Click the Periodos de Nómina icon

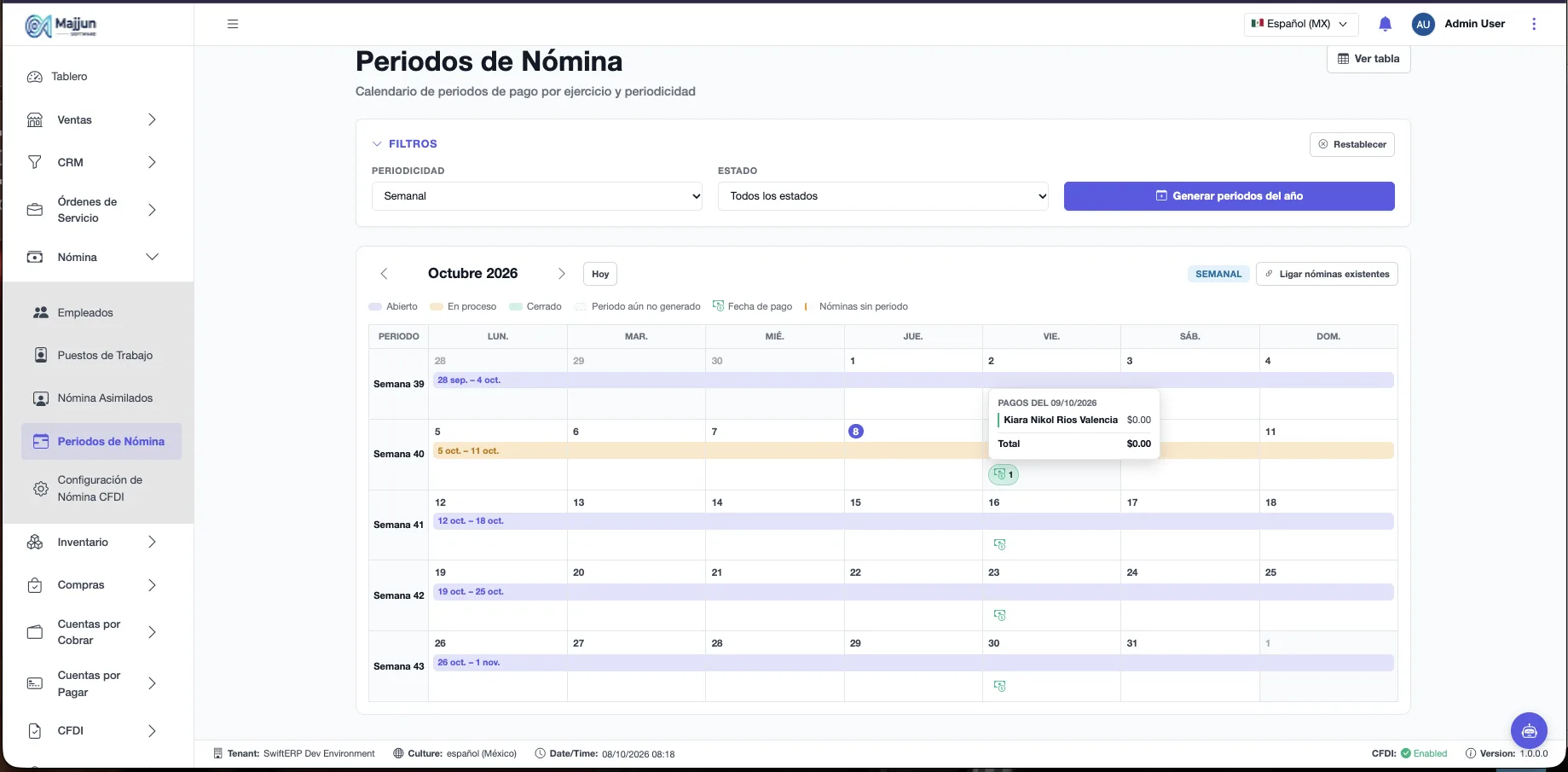click(x=41, y=442)
